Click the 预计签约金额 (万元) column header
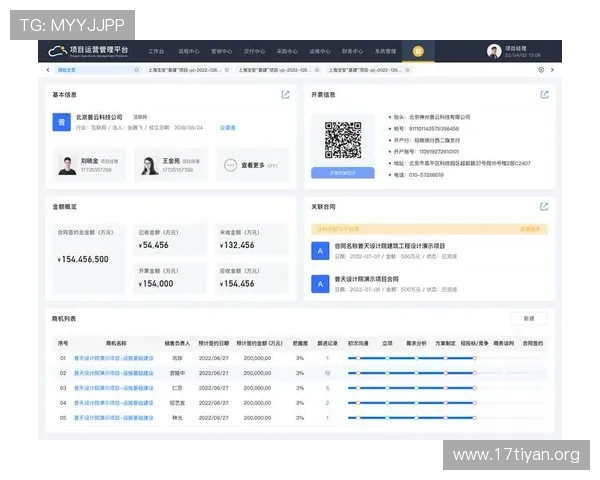Viewport: 600px width, 480px height. click(259, 343)
